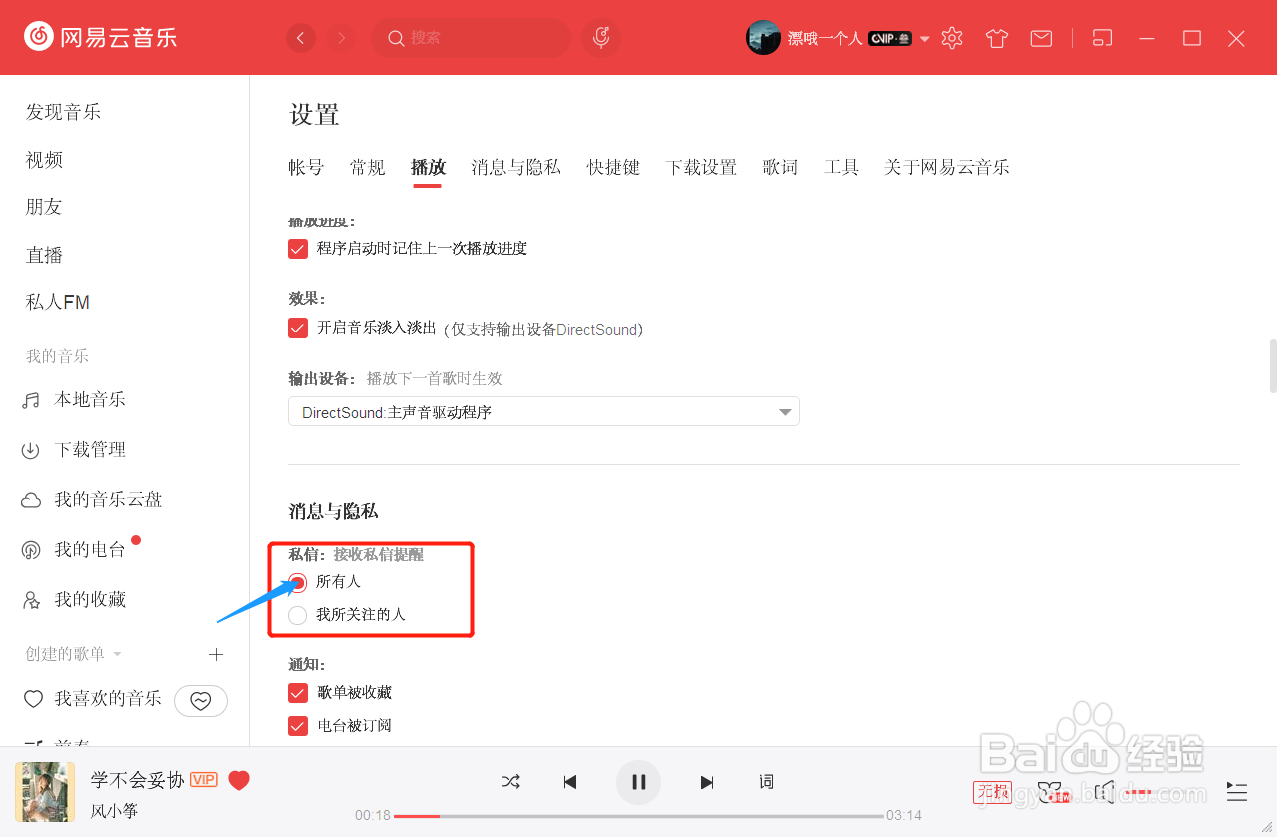Open the current playlist queue icon
The width and height of the screenshot is (1277, 837).
pos(1237,792)
